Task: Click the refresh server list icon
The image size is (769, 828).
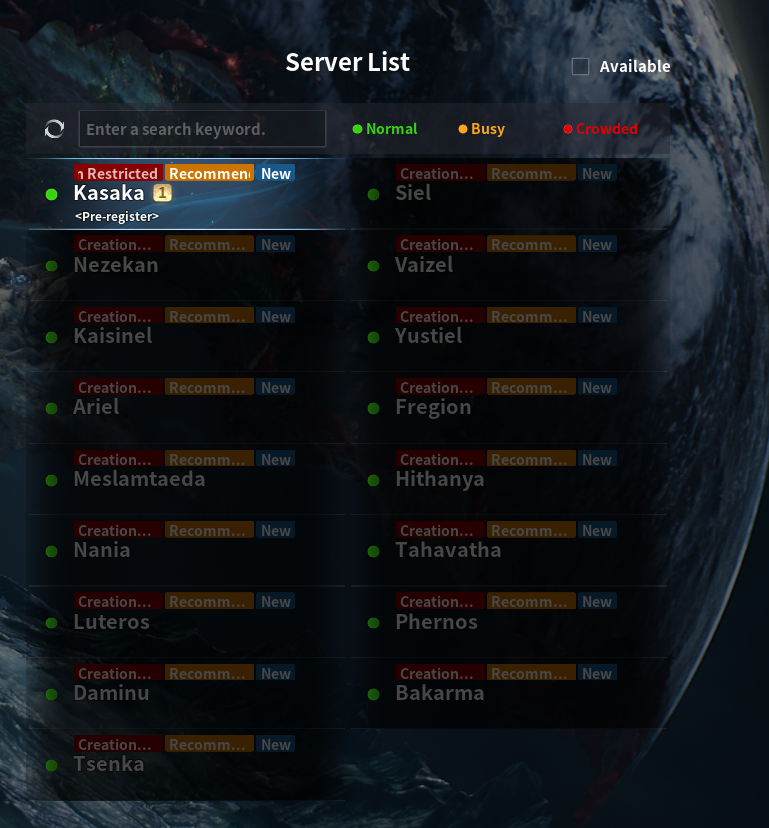Action: [x=54, y=129]
